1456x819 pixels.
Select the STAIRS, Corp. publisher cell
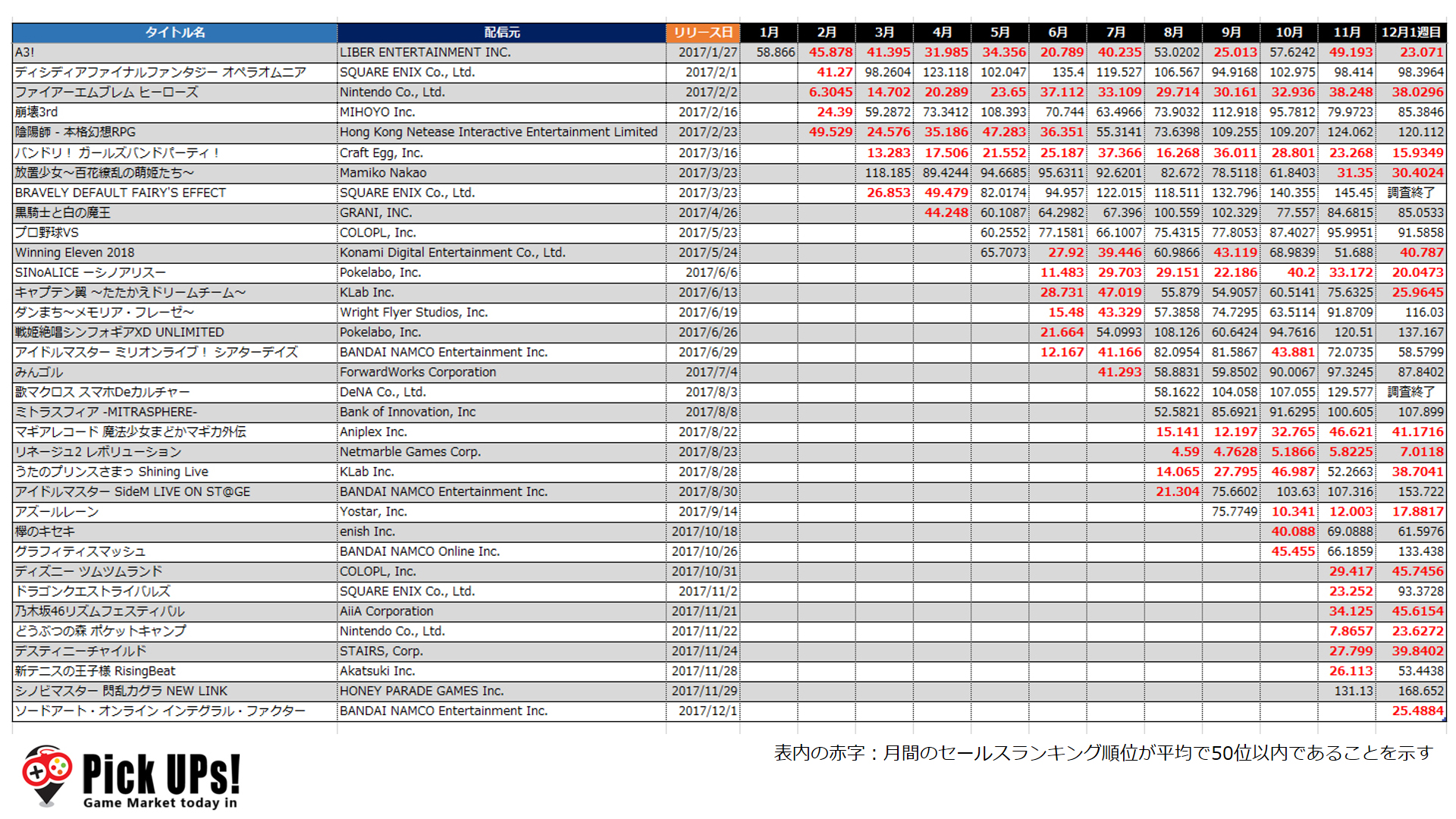pos(502,651)
